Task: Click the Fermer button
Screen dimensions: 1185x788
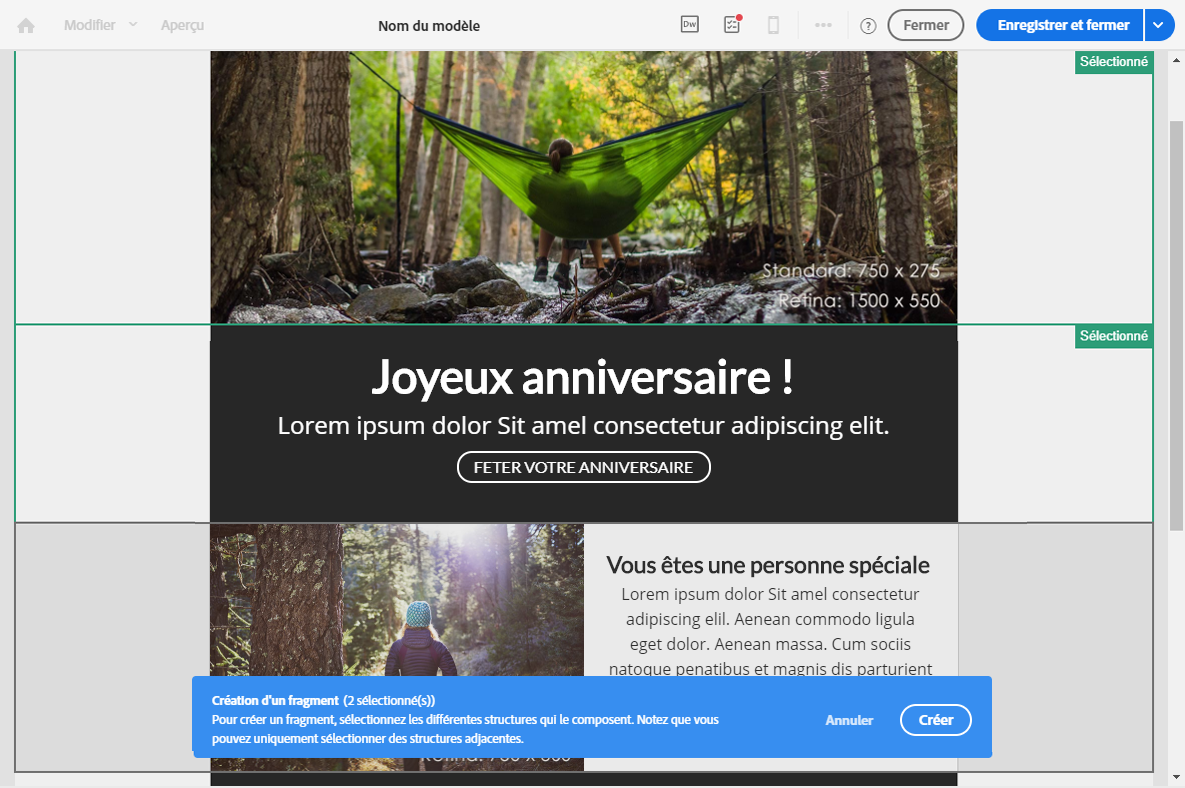Action: tap(926, 25)
